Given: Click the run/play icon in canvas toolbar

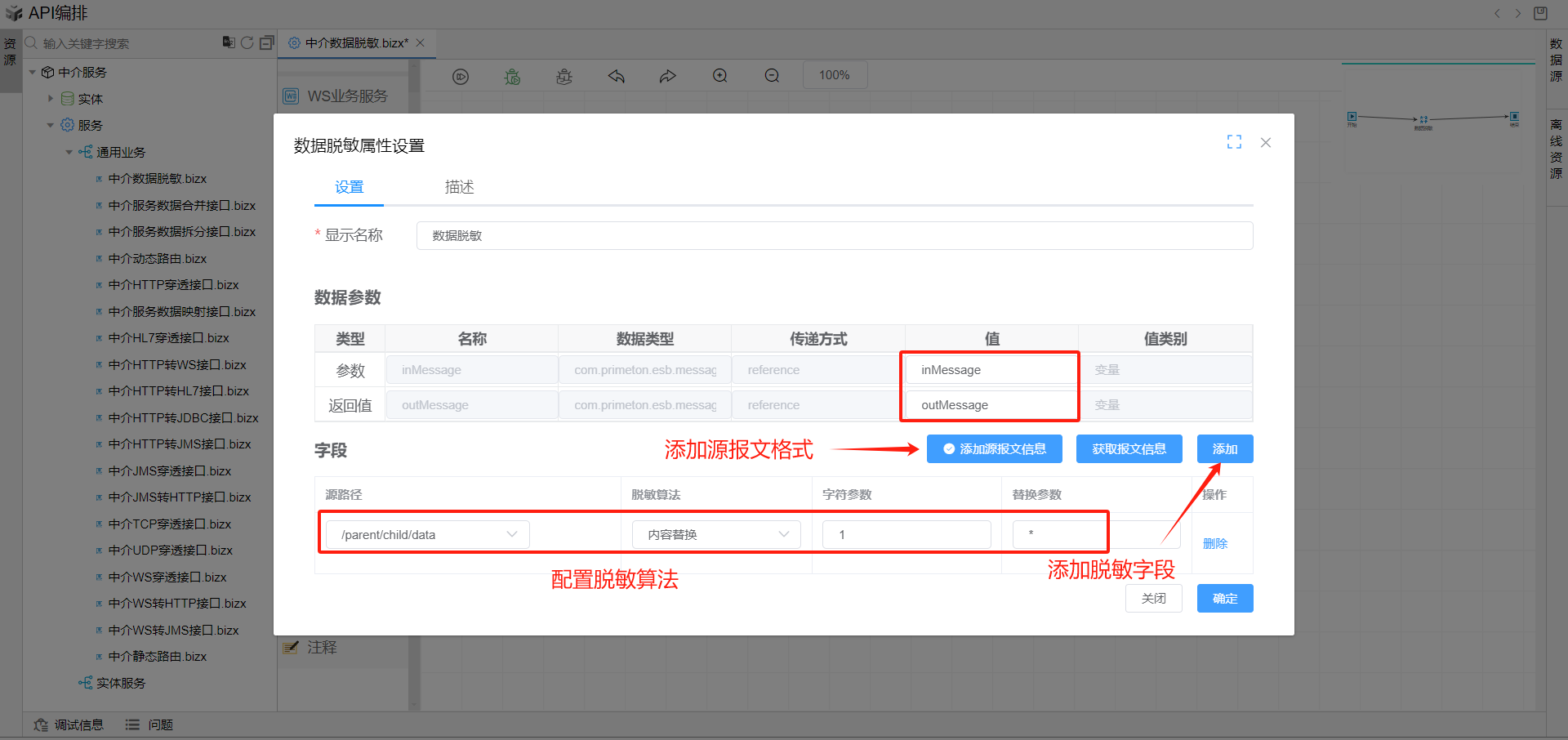Looking at the screenshot, I should [x=461, y=76].
